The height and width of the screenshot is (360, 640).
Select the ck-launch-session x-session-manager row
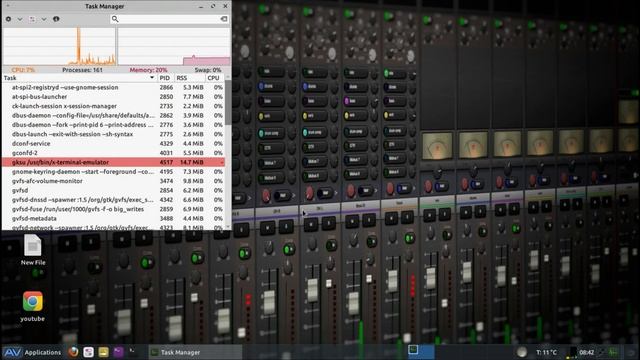pos(113,106)
